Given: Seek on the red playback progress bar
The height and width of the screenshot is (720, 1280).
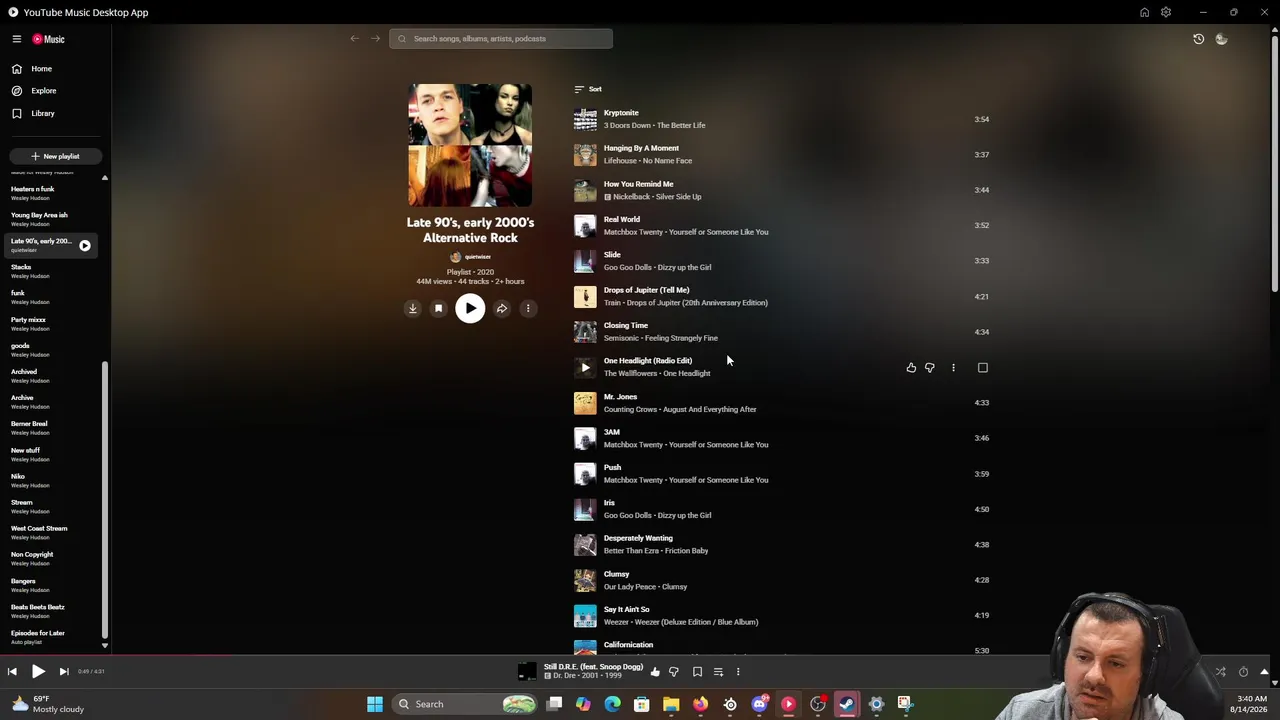Looking at the screenshot, I should (x=115, y=656).
